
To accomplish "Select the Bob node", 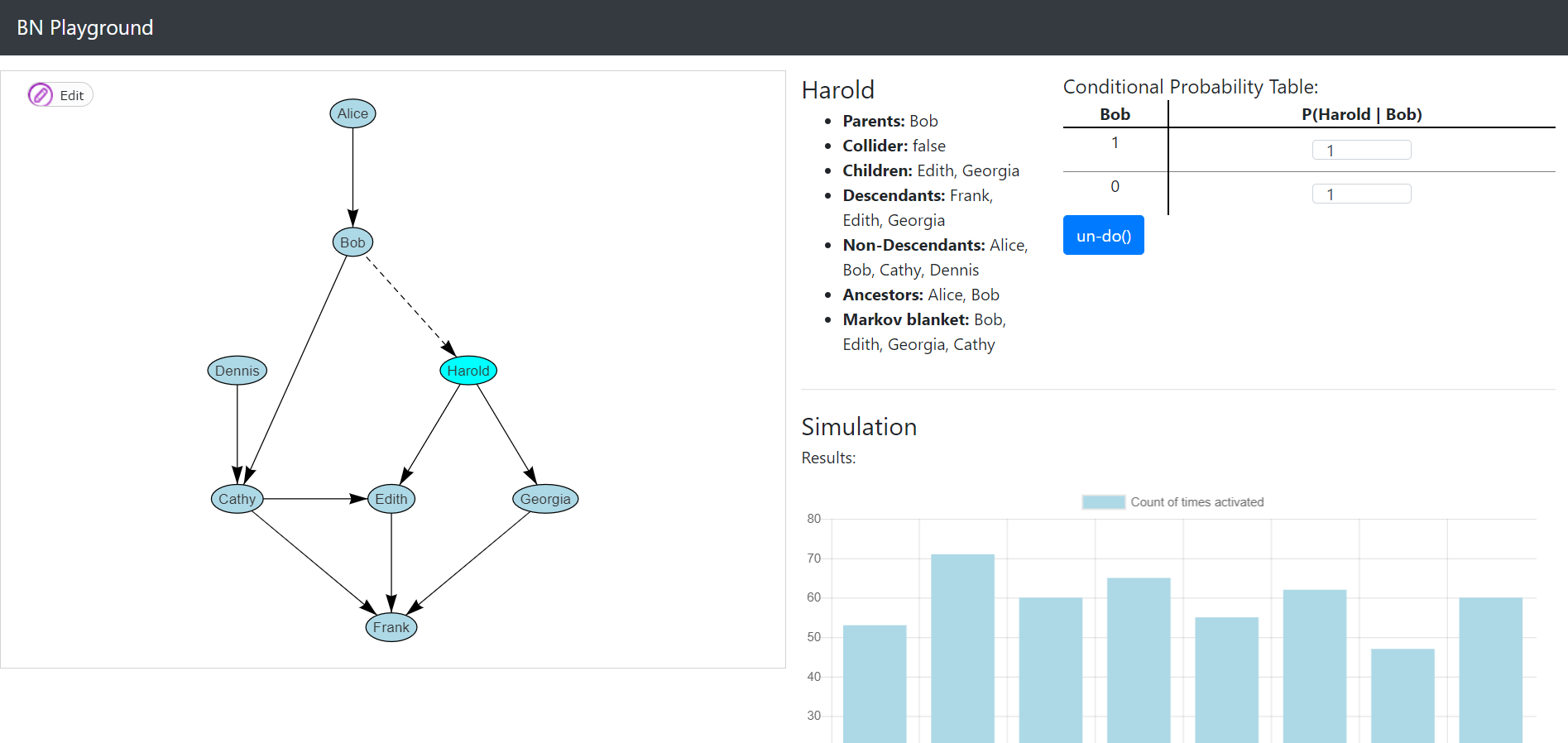I will click(x=352, y=242).
